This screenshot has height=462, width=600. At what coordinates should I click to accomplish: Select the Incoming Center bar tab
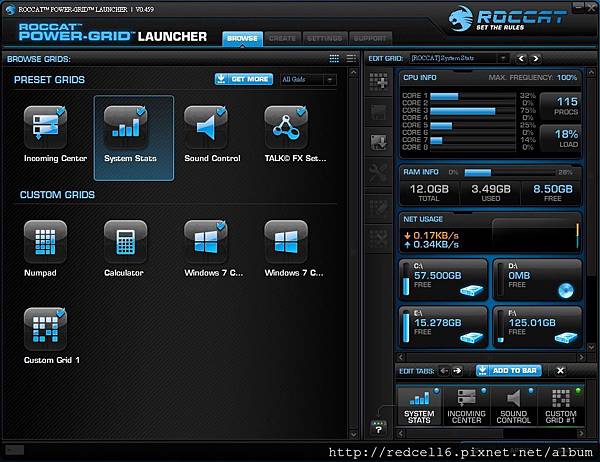tap(466, 406)
